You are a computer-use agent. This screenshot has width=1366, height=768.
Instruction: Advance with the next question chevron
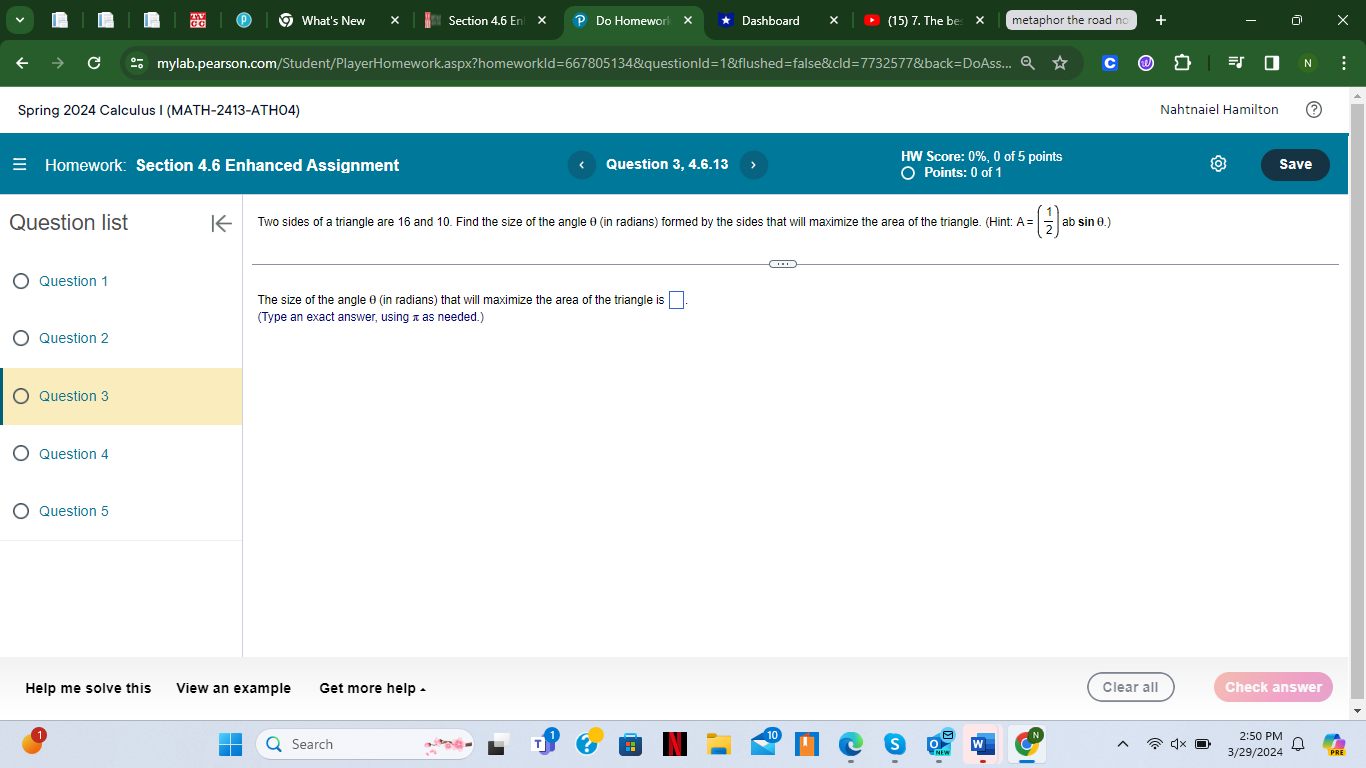(753, 164)
